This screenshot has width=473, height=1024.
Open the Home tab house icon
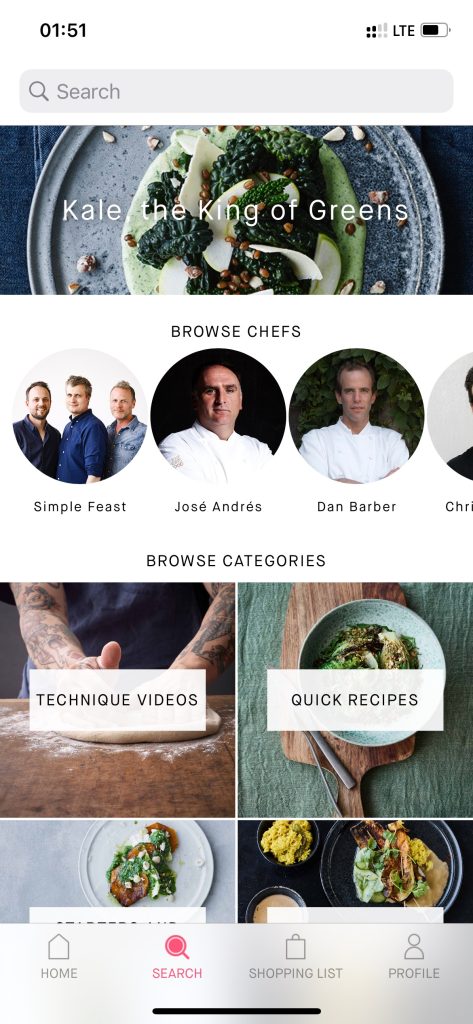coord(59,946)
